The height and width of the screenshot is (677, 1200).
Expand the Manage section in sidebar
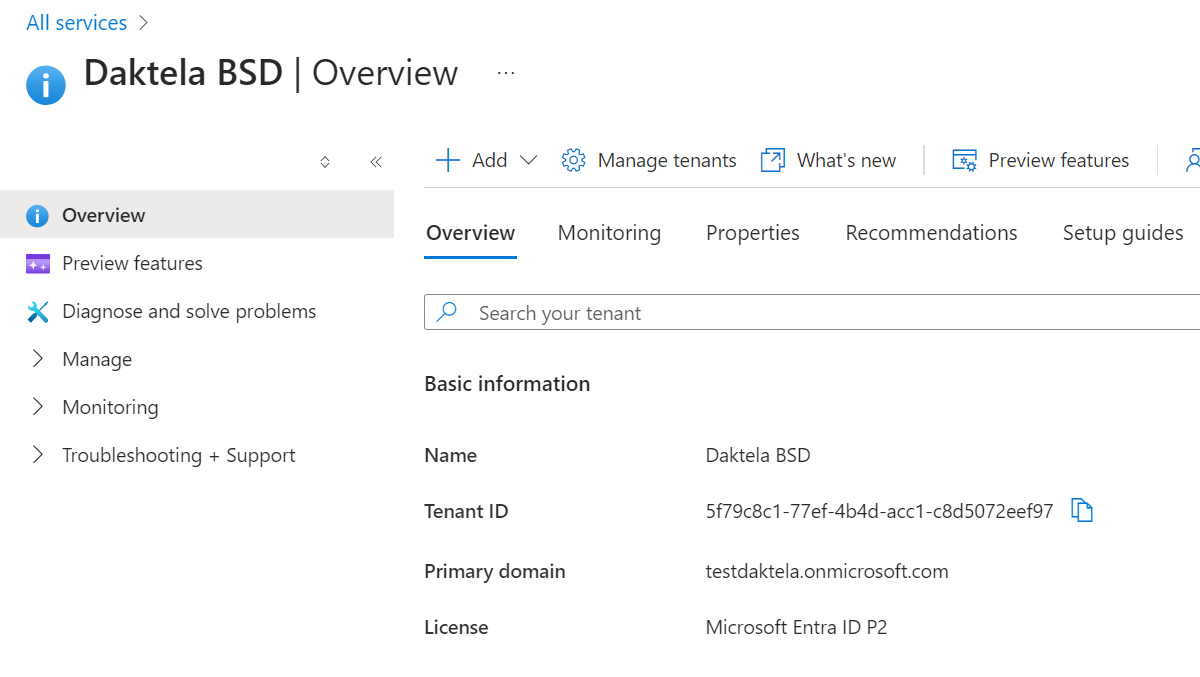(38, 359)
